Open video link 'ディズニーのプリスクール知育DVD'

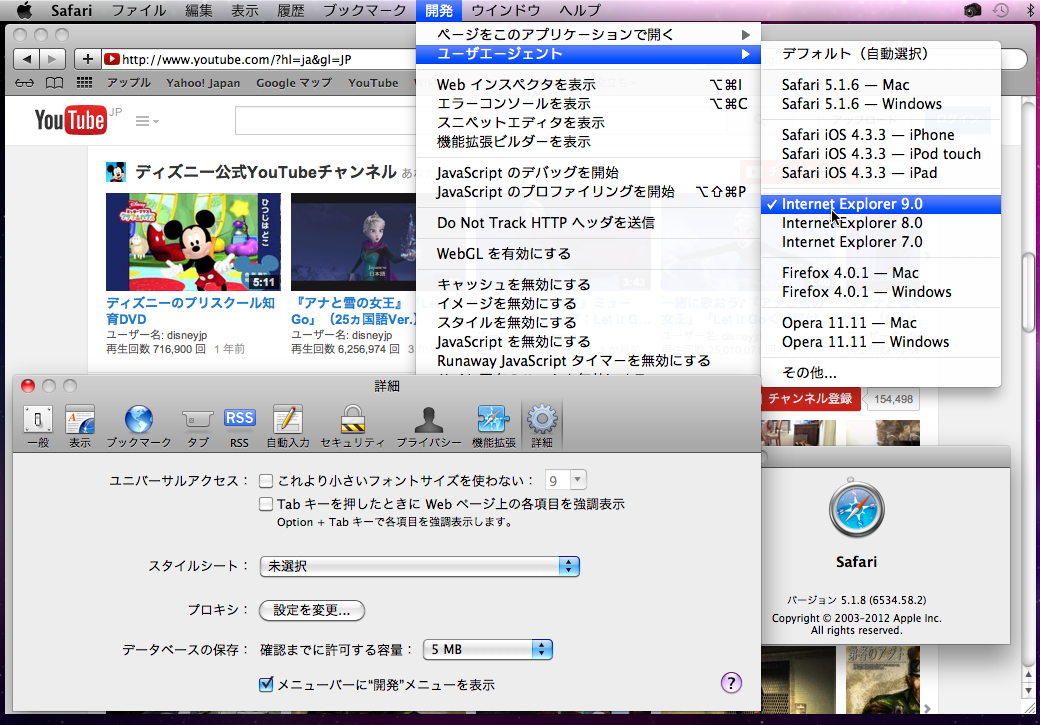pos(190,310)
